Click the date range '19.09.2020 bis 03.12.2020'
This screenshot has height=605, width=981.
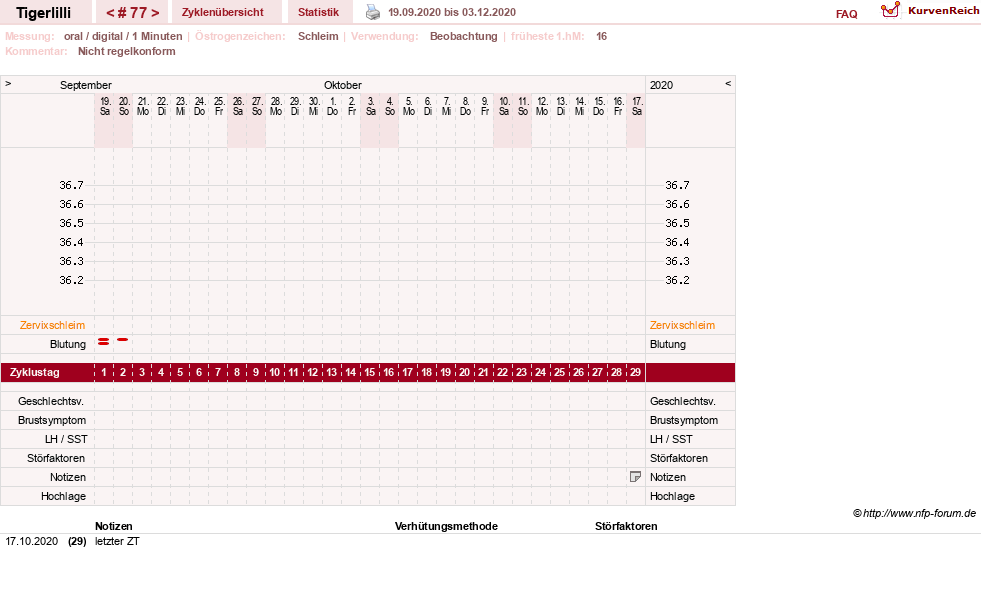452,12
